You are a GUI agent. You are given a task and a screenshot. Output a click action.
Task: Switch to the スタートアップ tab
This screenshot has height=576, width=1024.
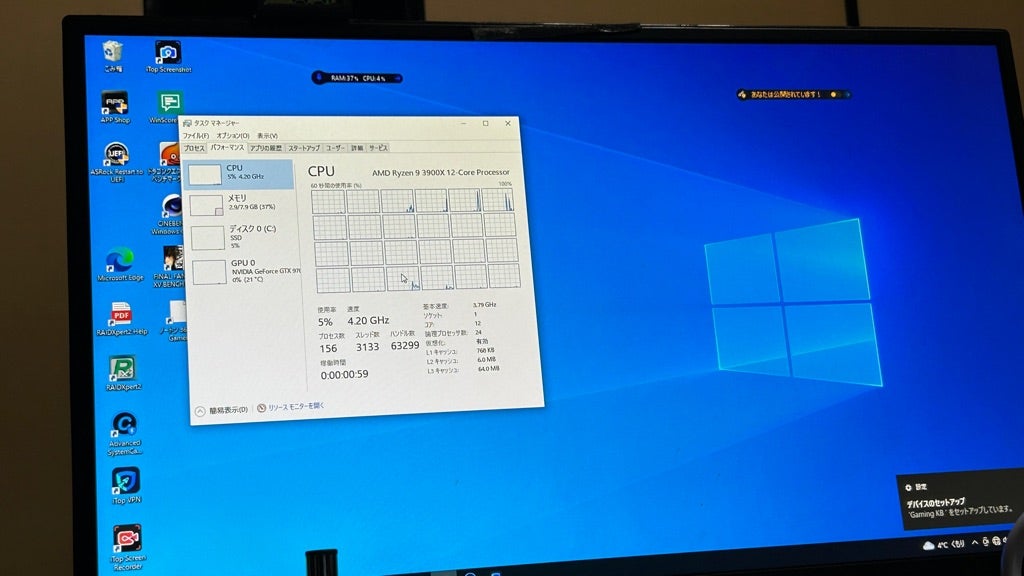[303, 147]
